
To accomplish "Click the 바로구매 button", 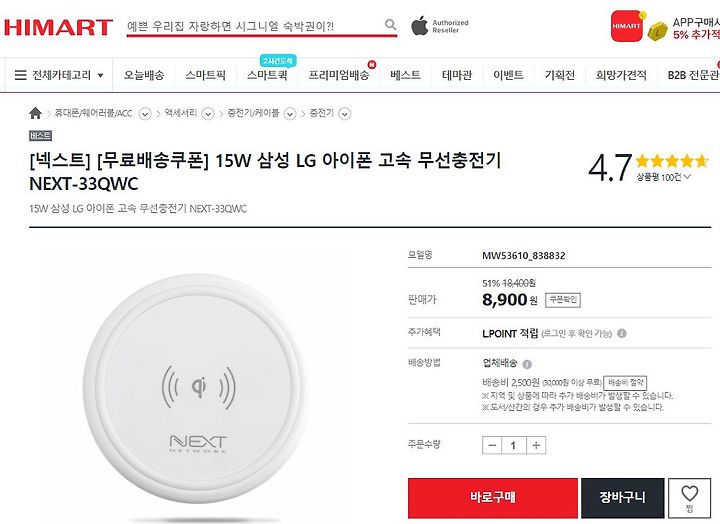I will click(x=493, y=498).
